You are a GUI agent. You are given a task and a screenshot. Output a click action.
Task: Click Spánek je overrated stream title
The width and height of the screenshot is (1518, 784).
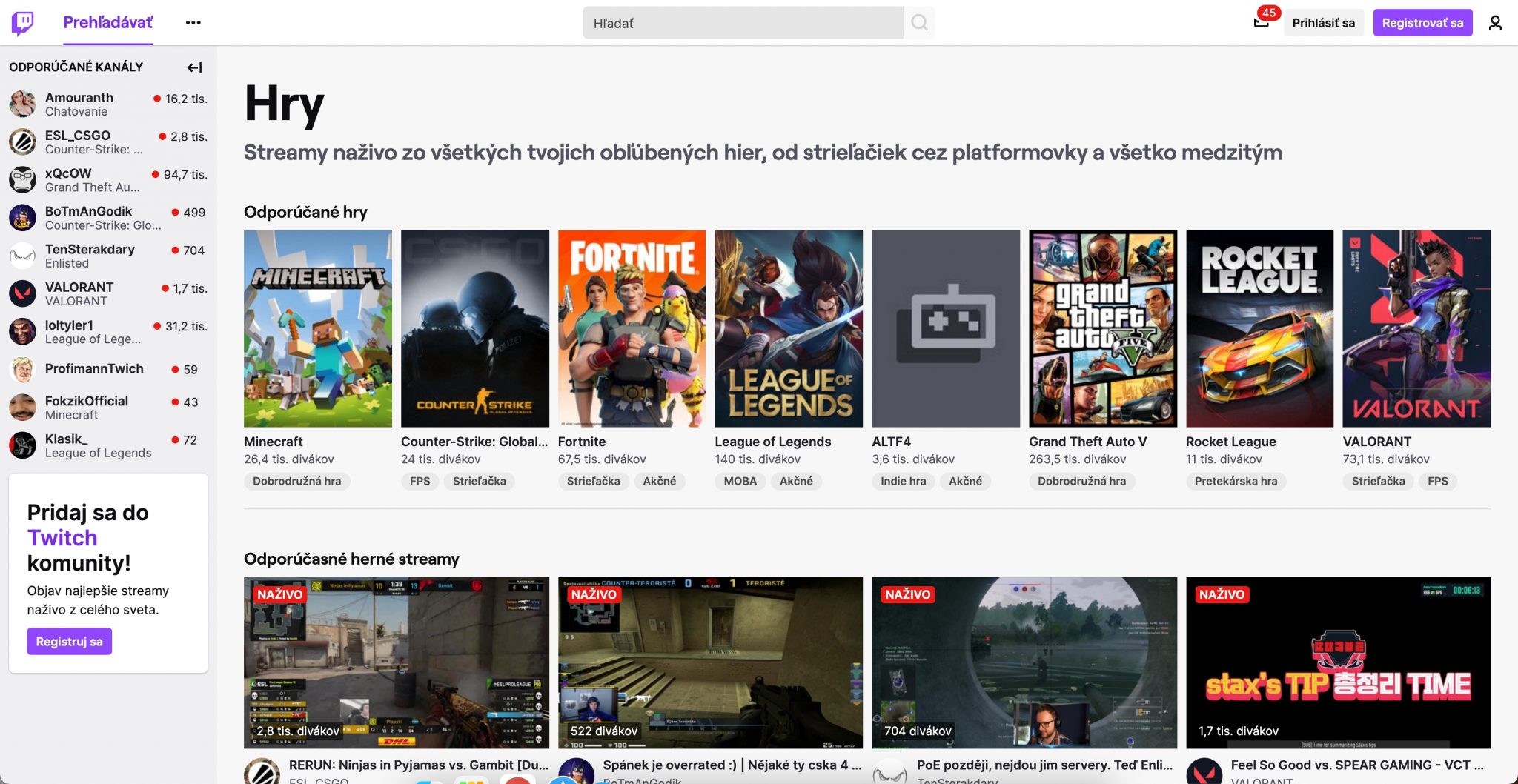[732, 765]
